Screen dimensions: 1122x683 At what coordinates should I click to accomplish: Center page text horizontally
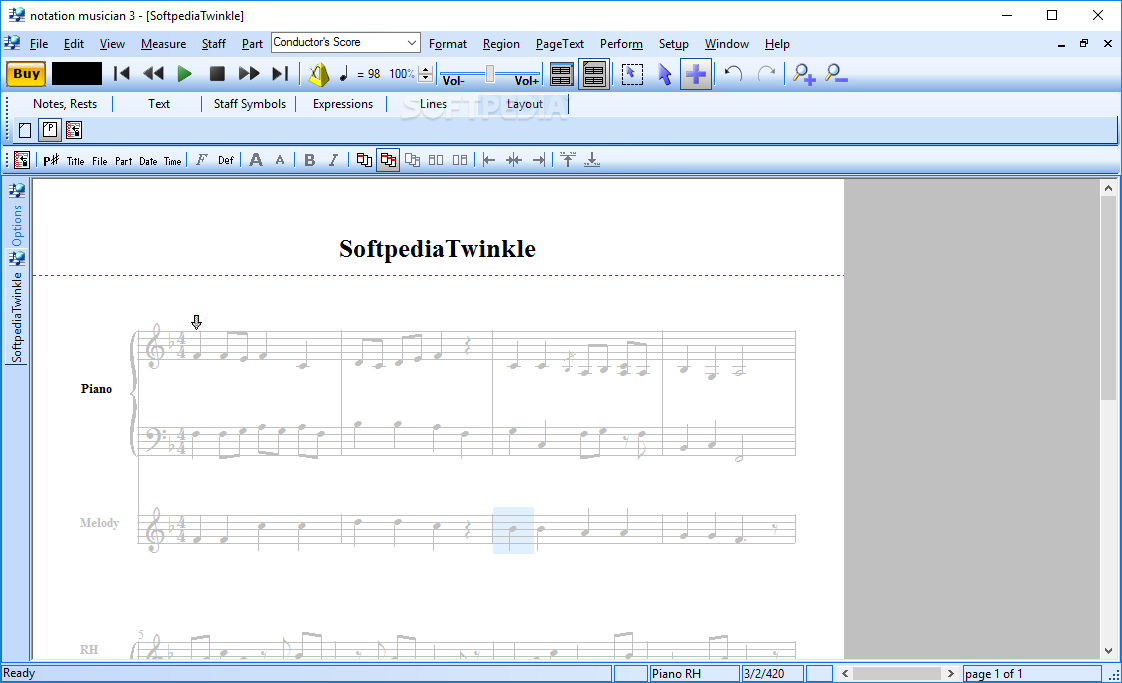coord(514,160)
